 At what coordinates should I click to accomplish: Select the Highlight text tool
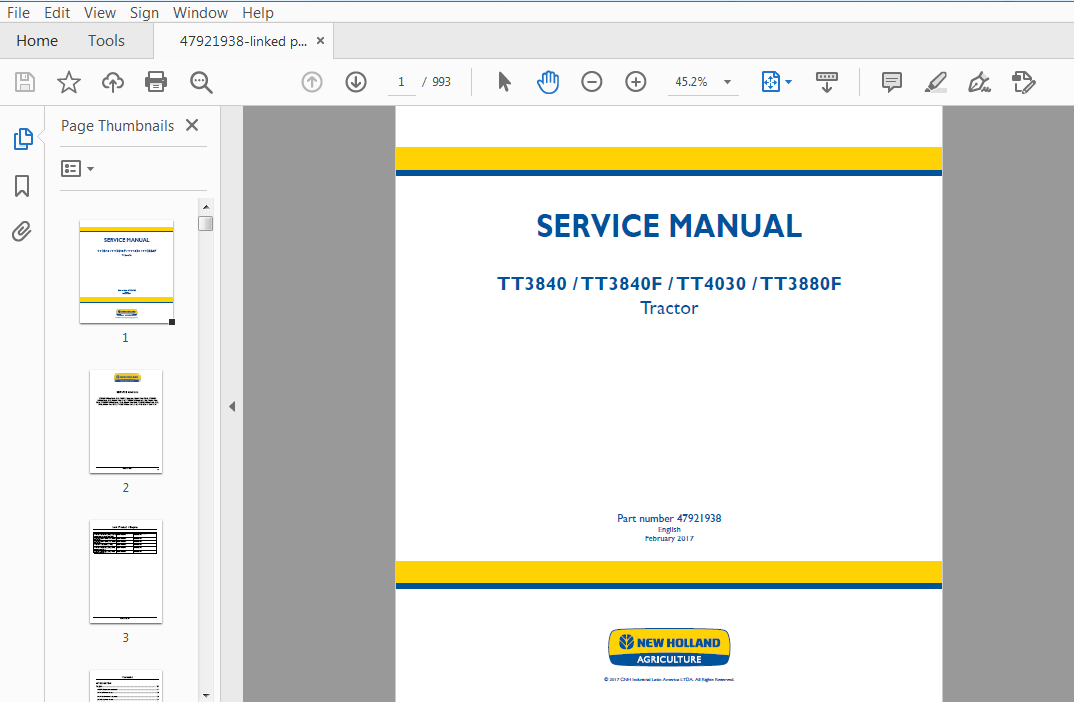tap(936, 82)
